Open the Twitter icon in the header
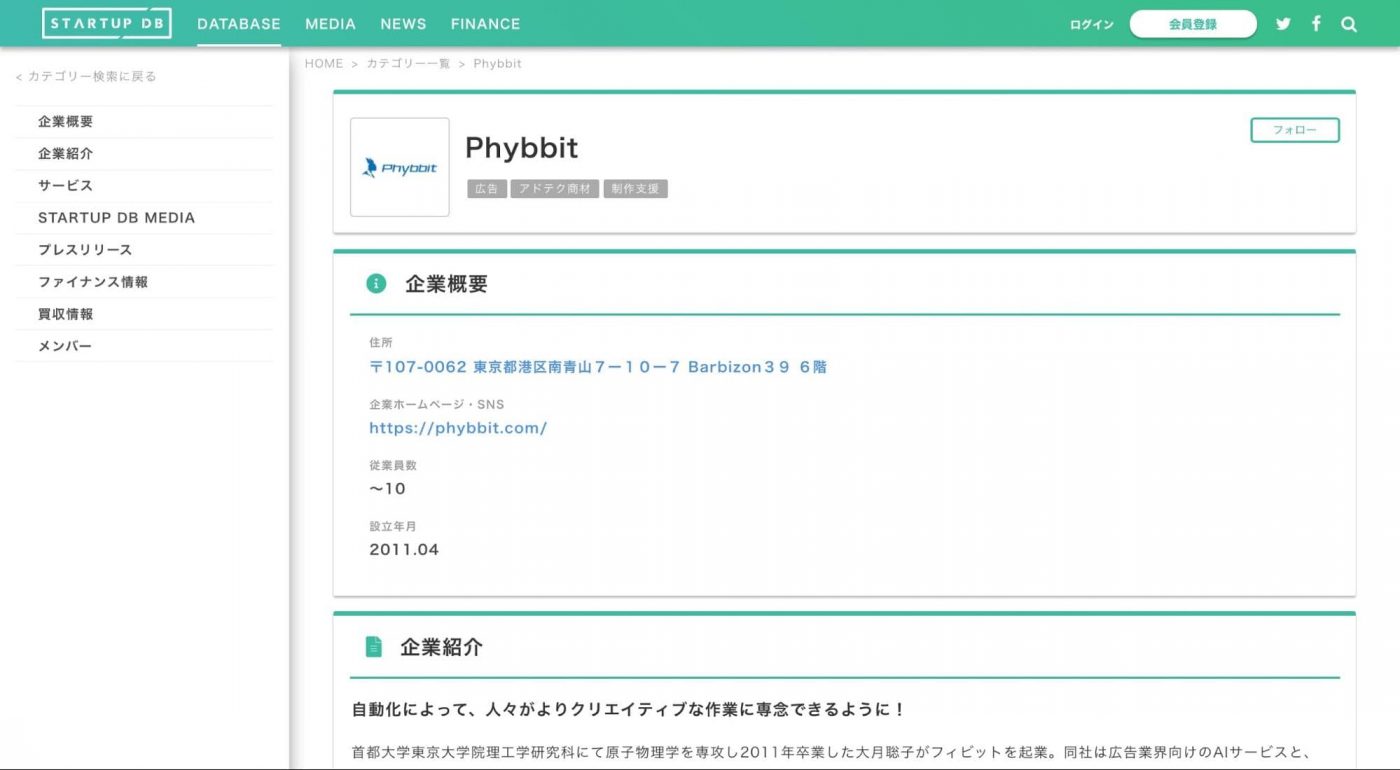1400x770 pixels. tap(1283, 23)
